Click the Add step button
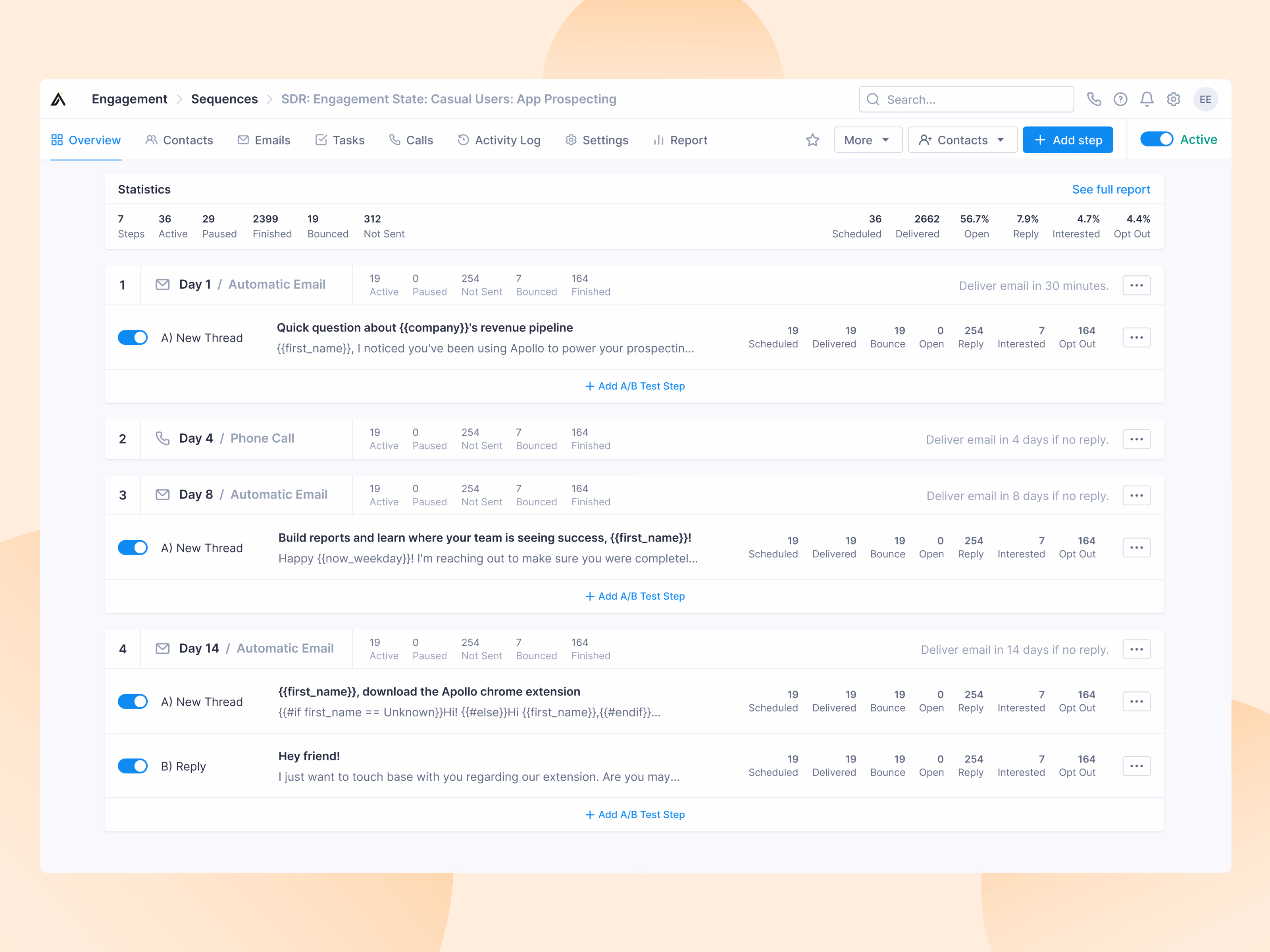This screenshot has height=952, width=1270. (1067, 140)
